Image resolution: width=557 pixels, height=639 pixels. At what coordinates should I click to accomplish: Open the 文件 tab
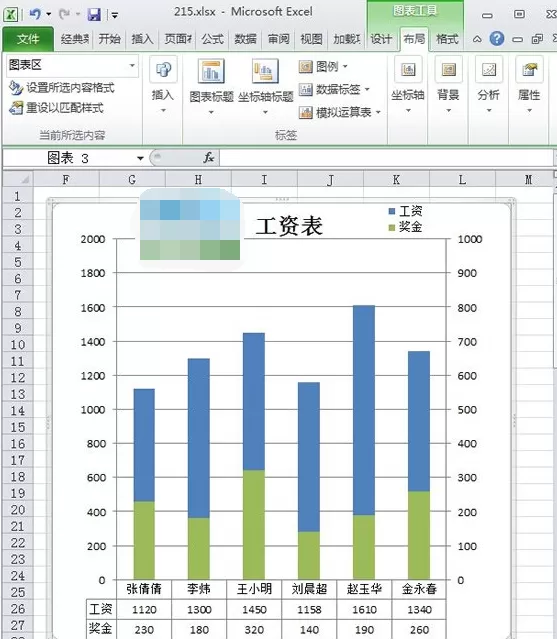click(x=28, y=39)
